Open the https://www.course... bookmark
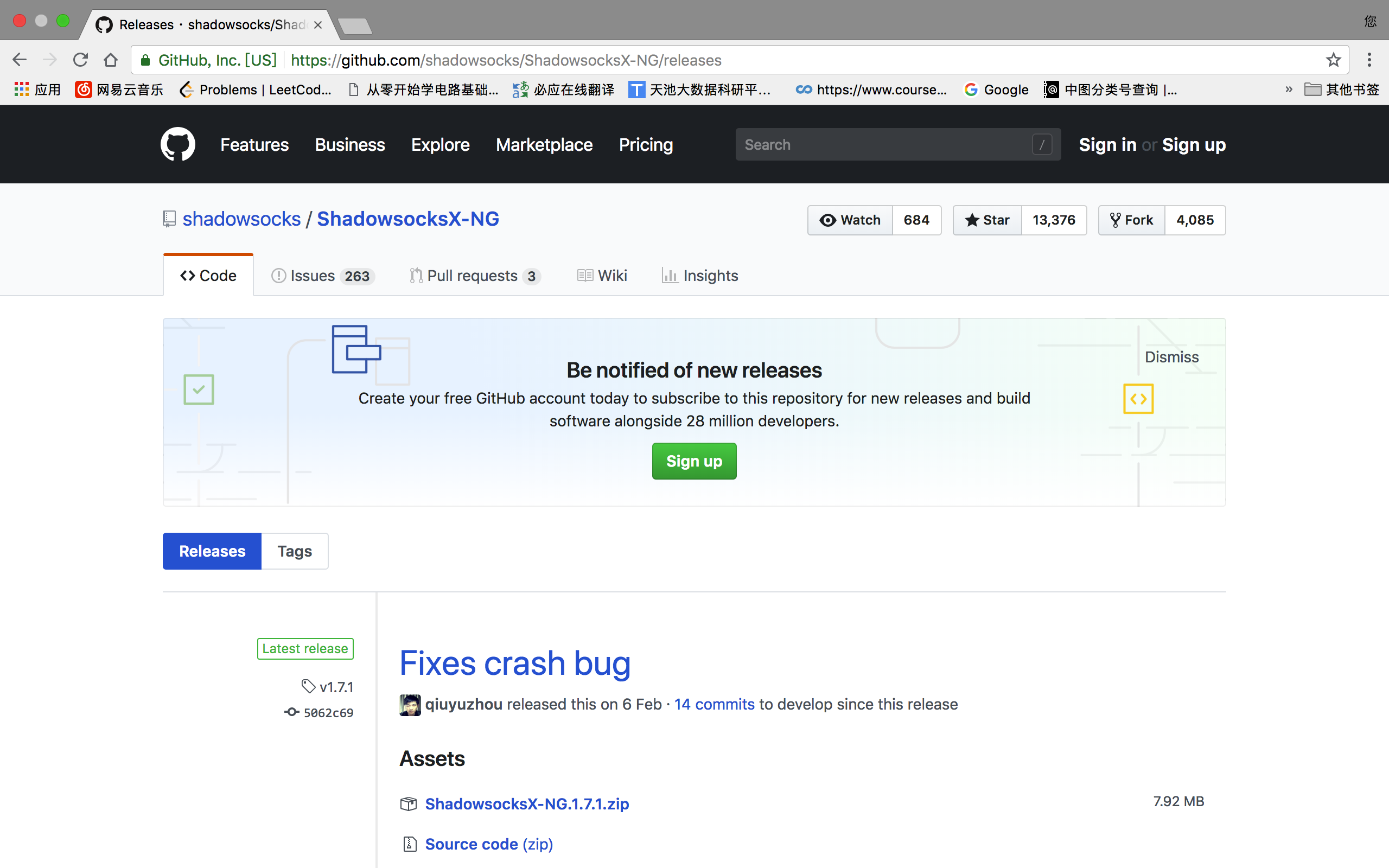 pos(871,90)
